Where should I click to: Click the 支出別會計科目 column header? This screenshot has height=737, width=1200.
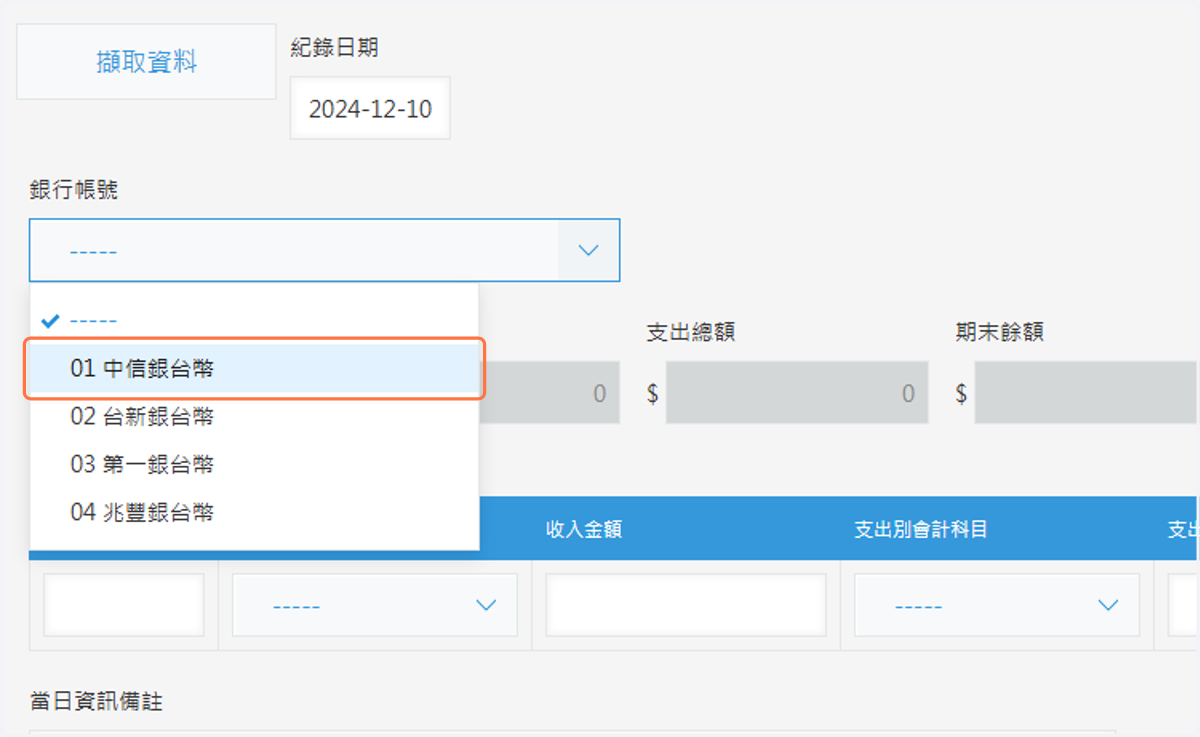(921, 529)
